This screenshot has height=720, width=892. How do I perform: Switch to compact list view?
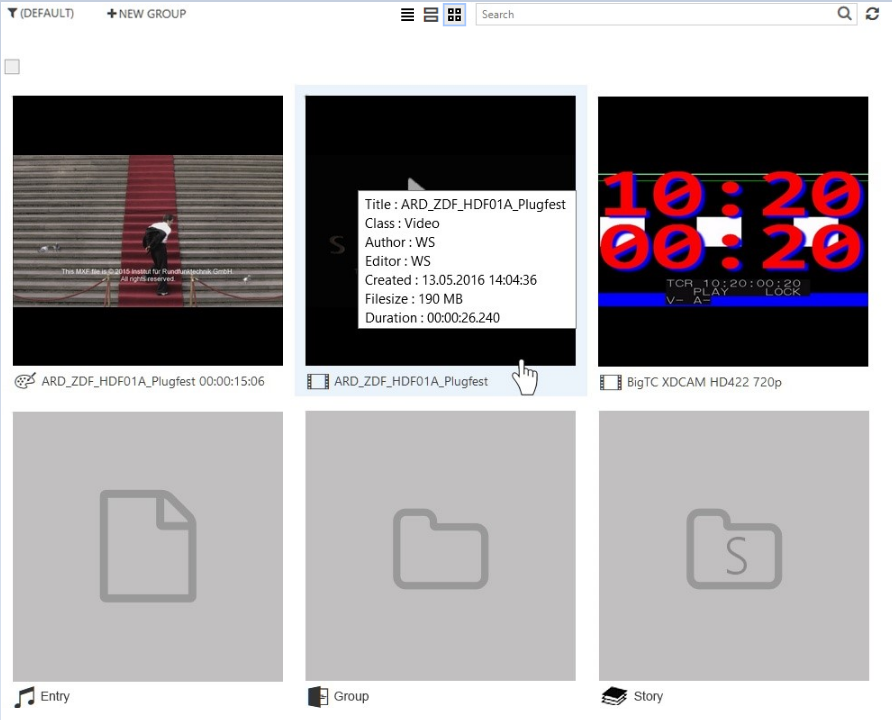(x=408, y=15)
